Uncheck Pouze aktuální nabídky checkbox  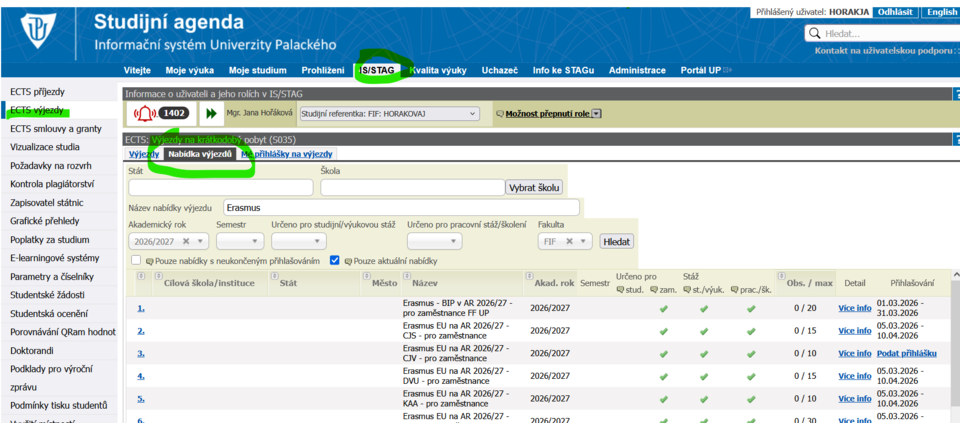tap(335, 260)
